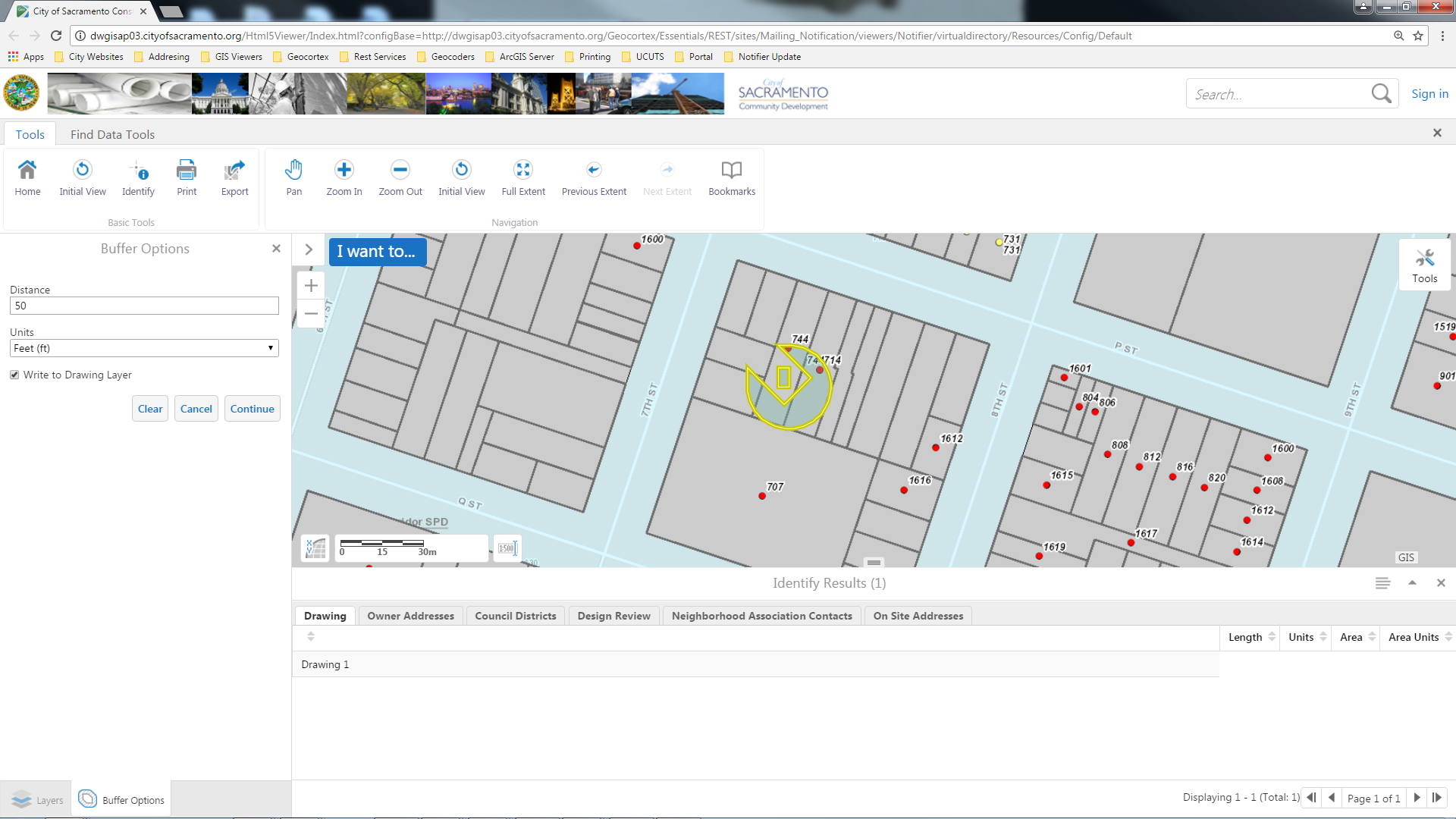Click the Clear button
Viewport: 1456px width, 819px height.
[x=150, y=409]
